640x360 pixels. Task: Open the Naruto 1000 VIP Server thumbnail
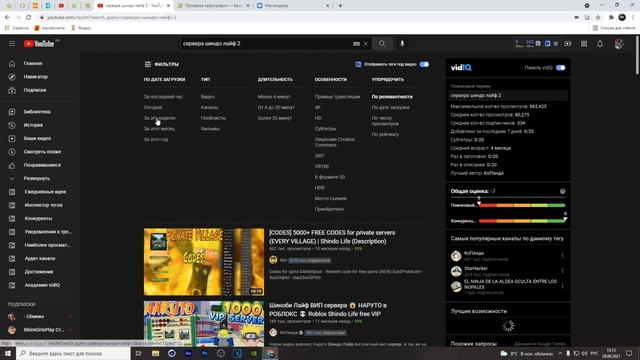tap(204, 324)
